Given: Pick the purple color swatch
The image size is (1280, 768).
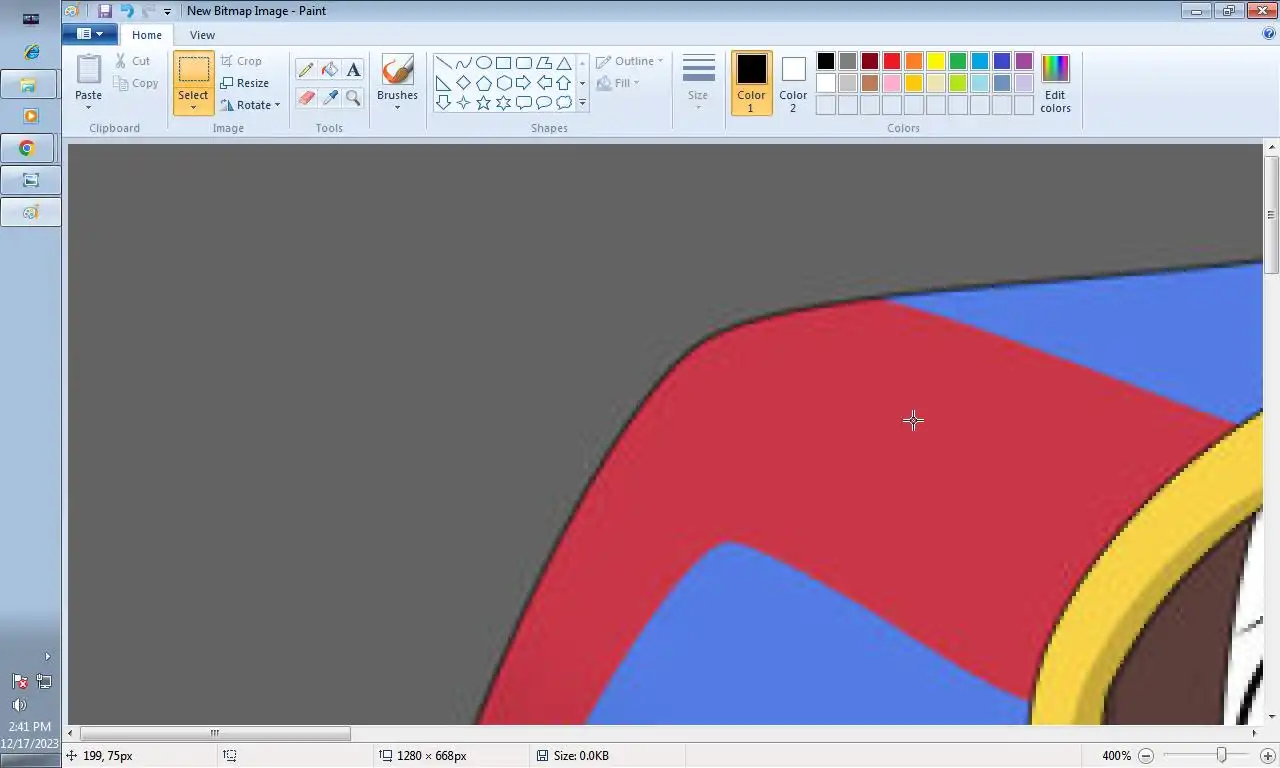Looking at the screenshot, I should tap(1024, 61).
